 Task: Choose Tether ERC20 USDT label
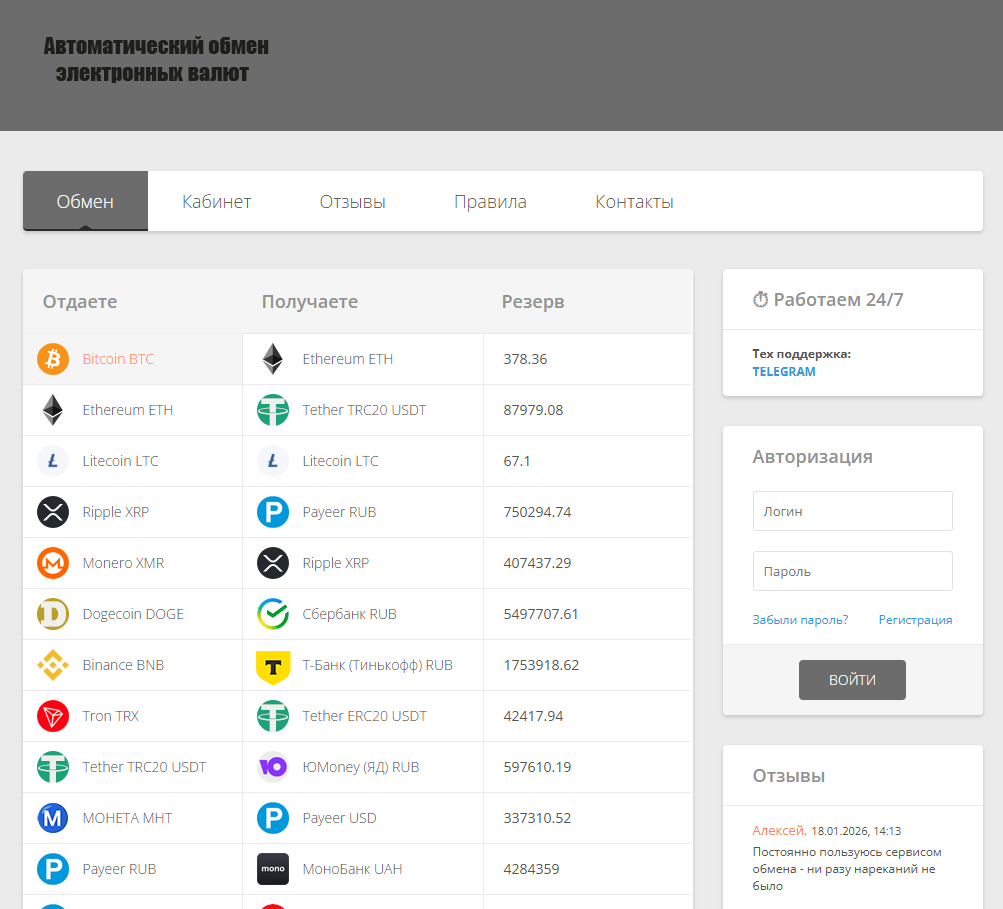coord(365,716)
